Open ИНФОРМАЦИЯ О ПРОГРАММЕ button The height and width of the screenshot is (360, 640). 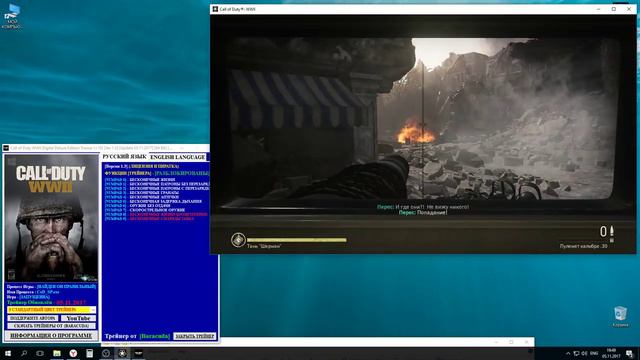[x=51, y=336]
